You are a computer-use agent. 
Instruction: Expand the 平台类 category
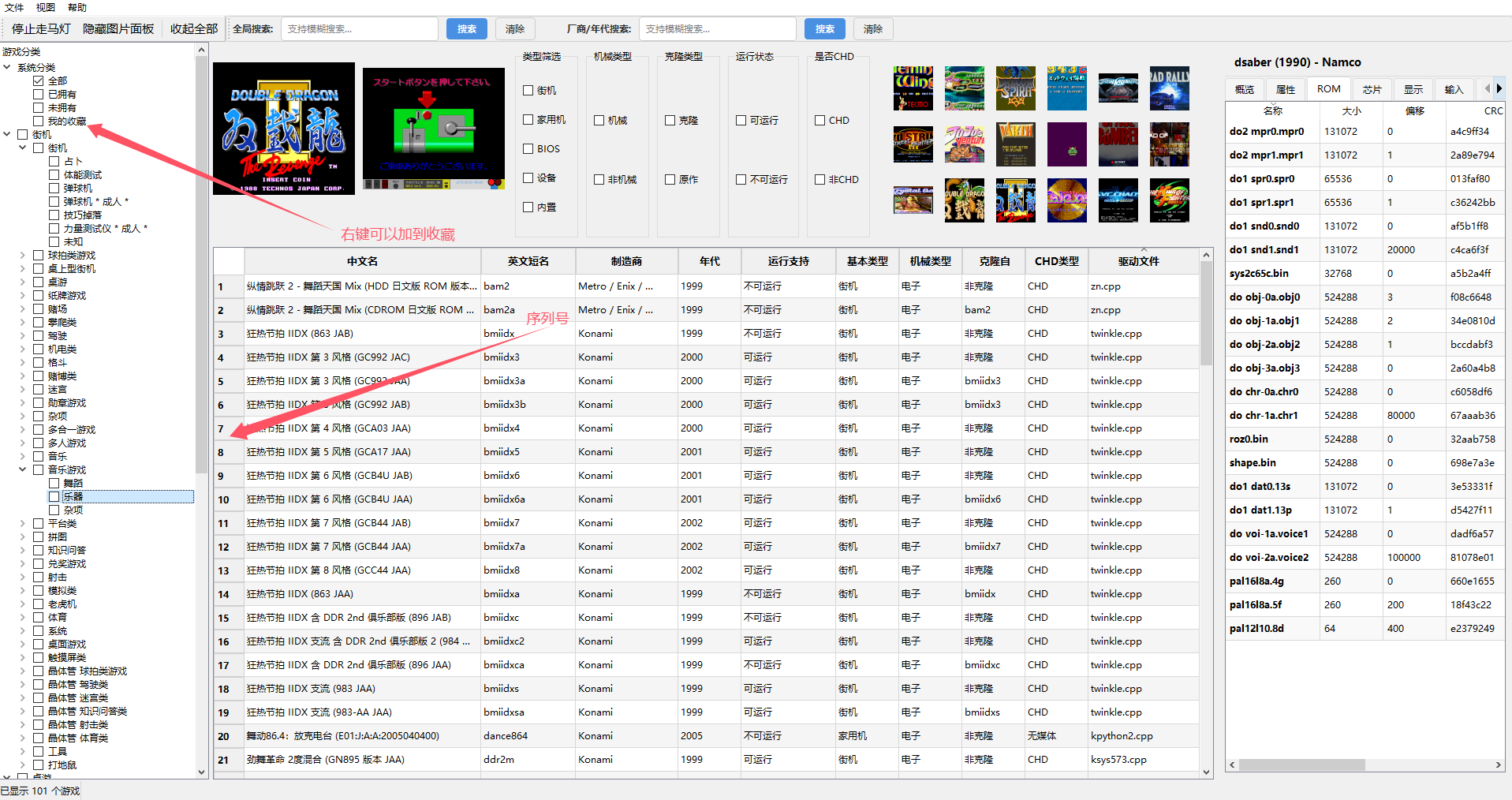click(23, 523)
